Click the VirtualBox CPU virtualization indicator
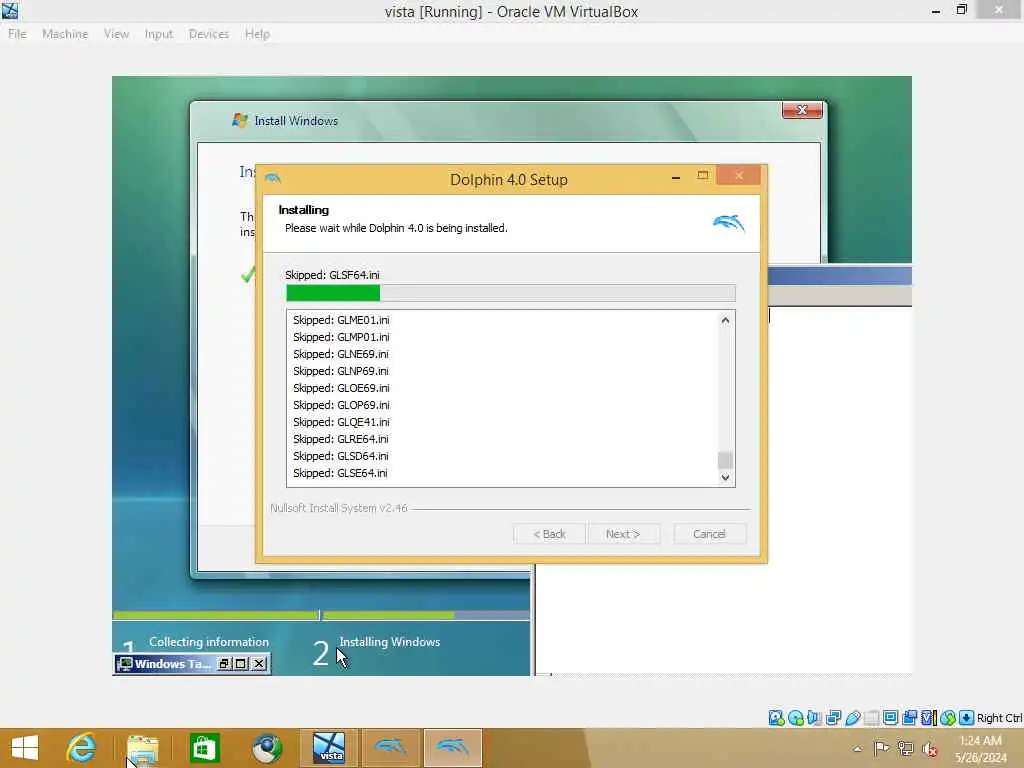1024x768 pixels. point(929,718)
